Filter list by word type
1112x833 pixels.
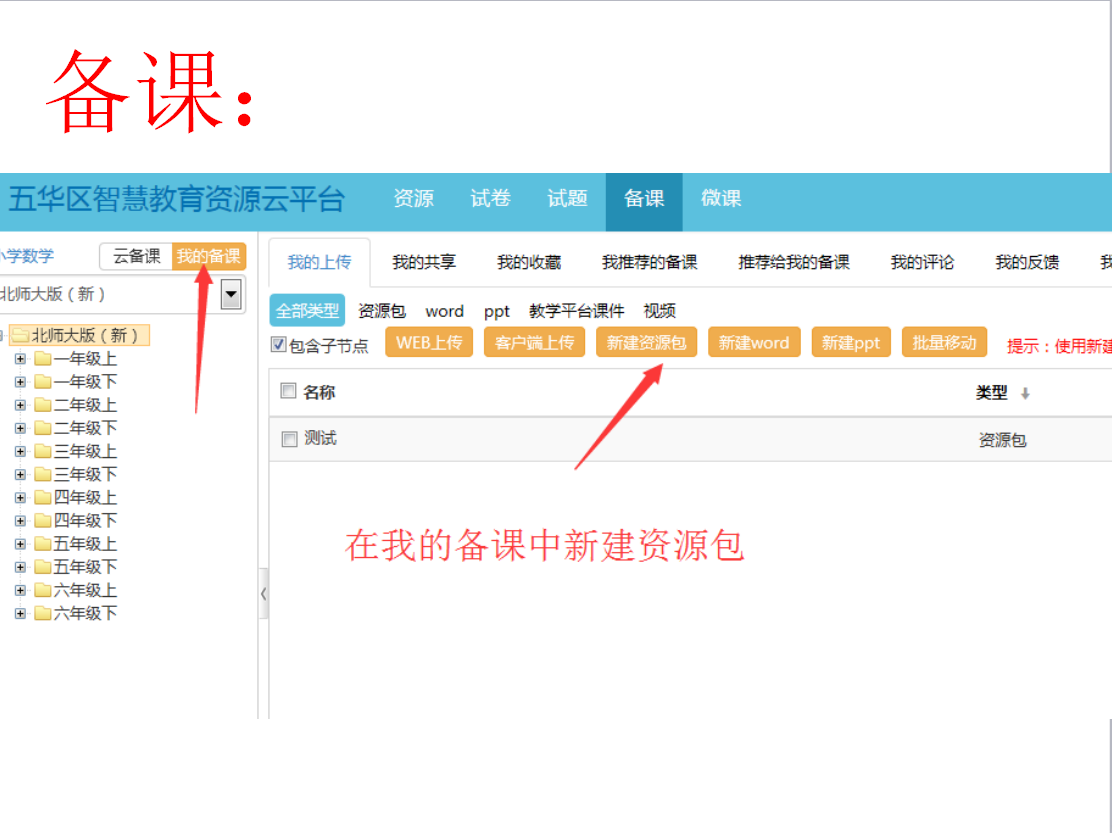[x=445, y=311]
